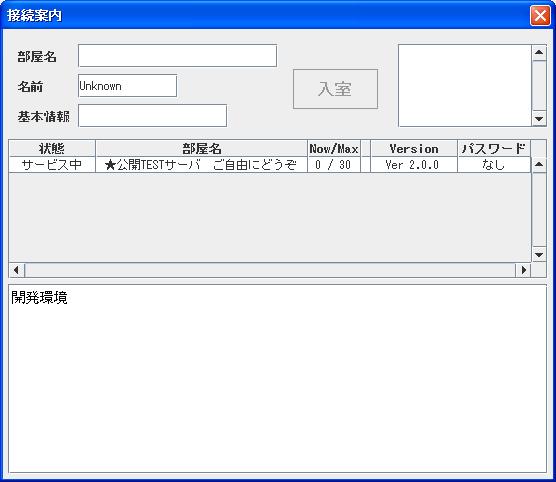The image size is (556, 482).
Task: Click up arrow of top-right list box
Action: (x=539, y=52)
